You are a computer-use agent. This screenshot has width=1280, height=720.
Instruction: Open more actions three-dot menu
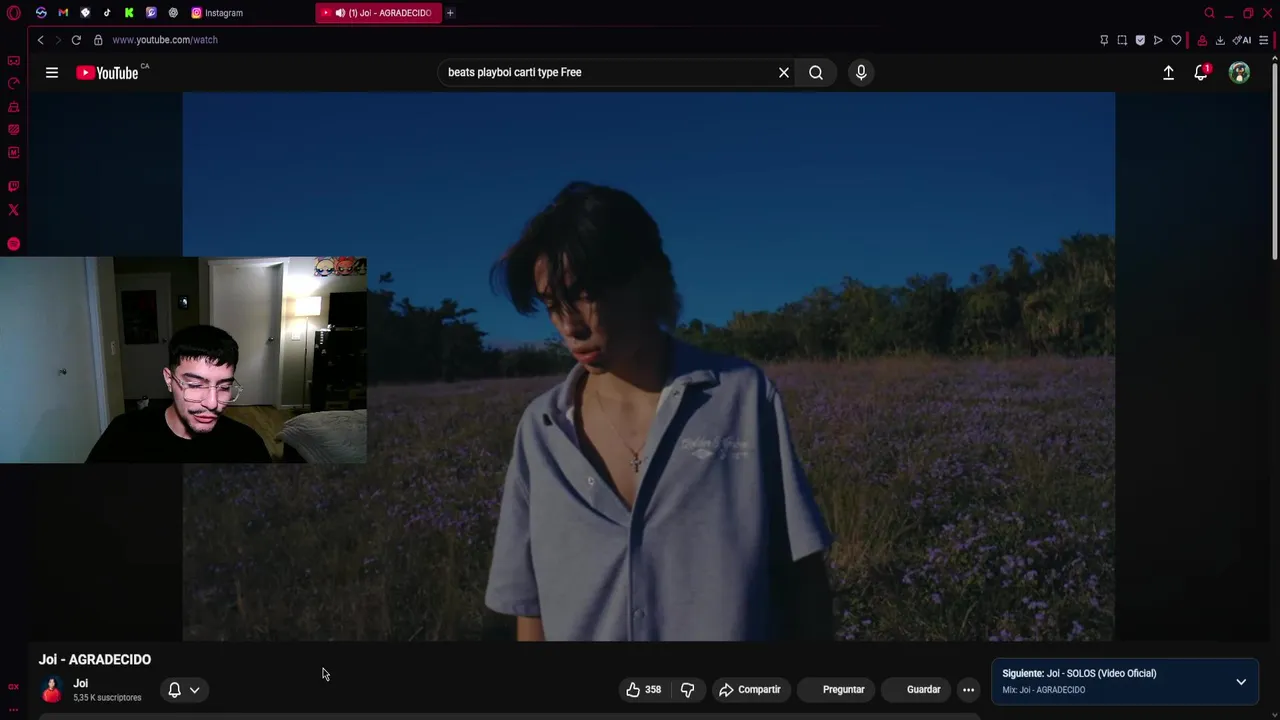(968, 689)
